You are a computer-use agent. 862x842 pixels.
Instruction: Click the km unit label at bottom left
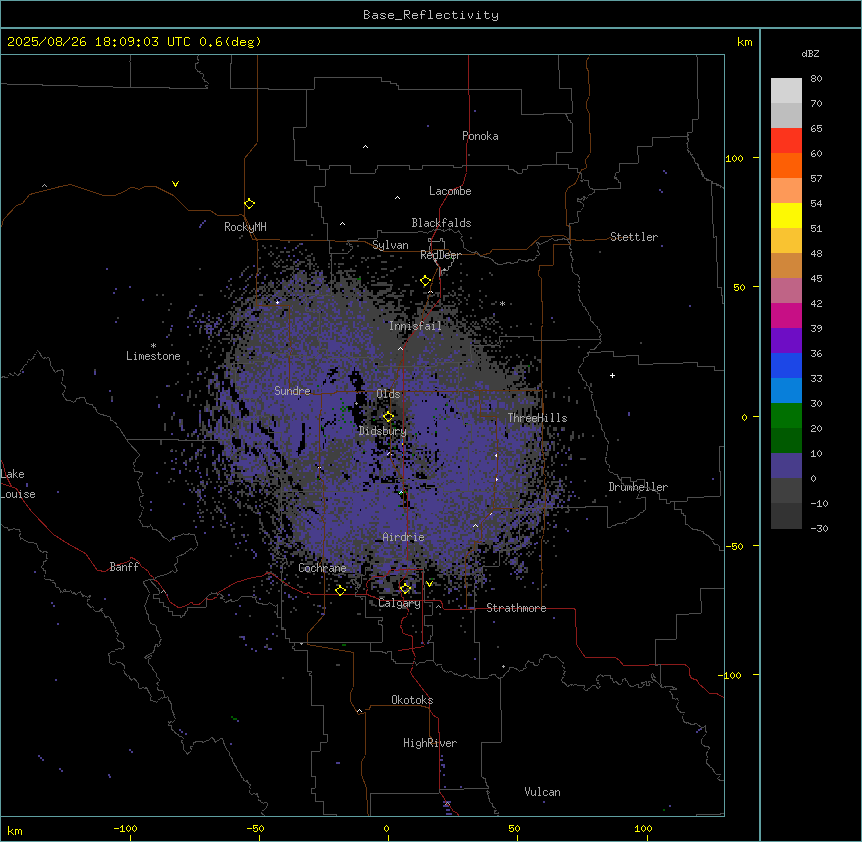[x=15, y=831]
